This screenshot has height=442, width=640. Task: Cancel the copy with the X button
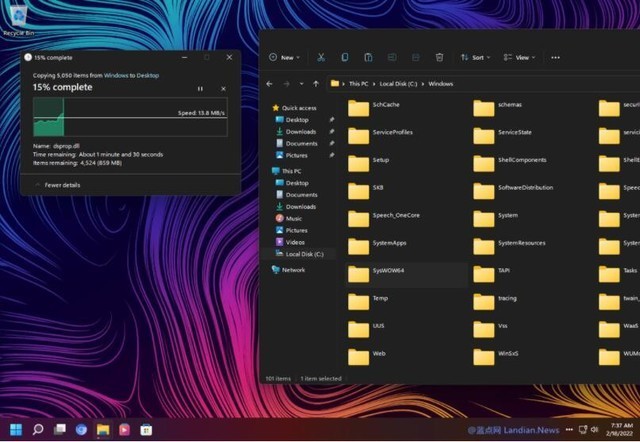(x=223, y=88)
